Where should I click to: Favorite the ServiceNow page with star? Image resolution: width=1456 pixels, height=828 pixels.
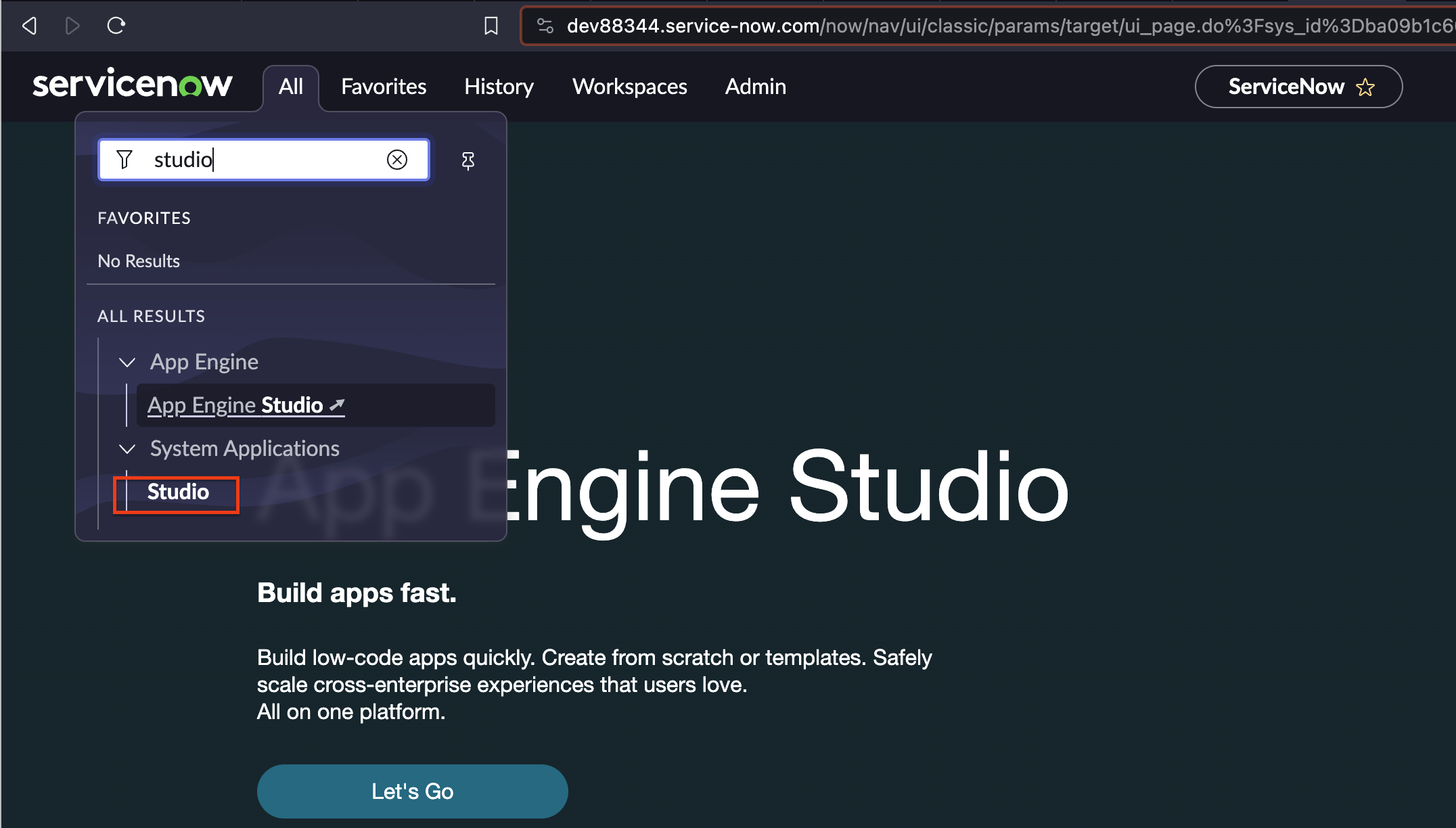click(x=1365, y=87)
